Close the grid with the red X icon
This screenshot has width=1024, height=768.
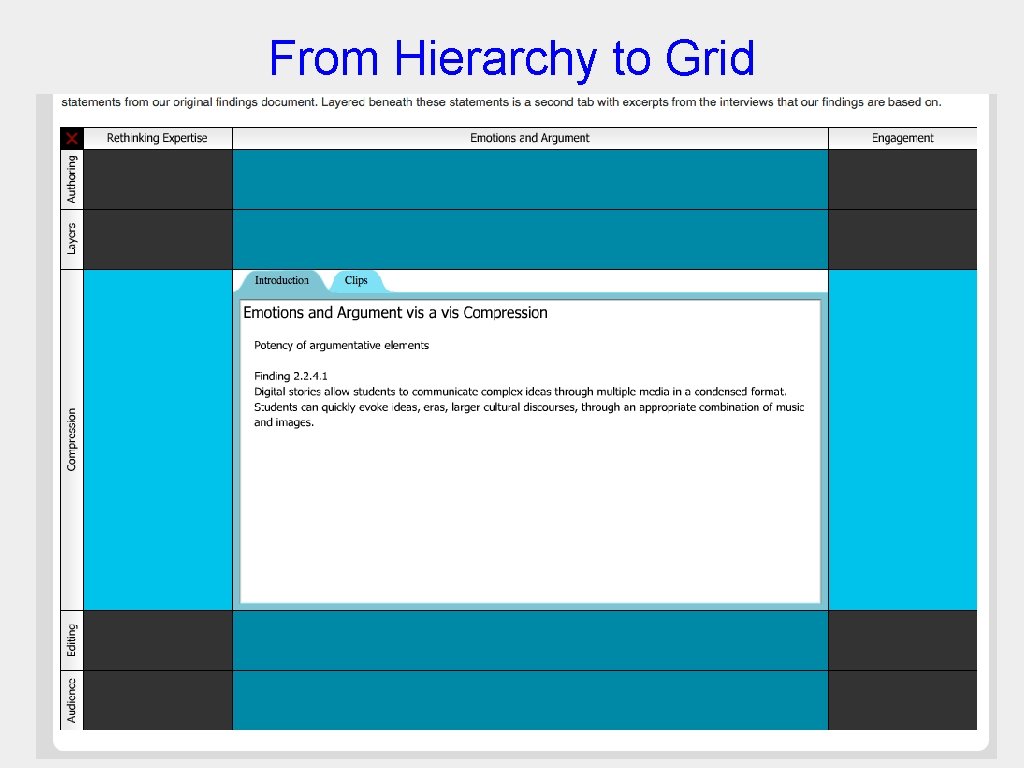pos(71,138)
